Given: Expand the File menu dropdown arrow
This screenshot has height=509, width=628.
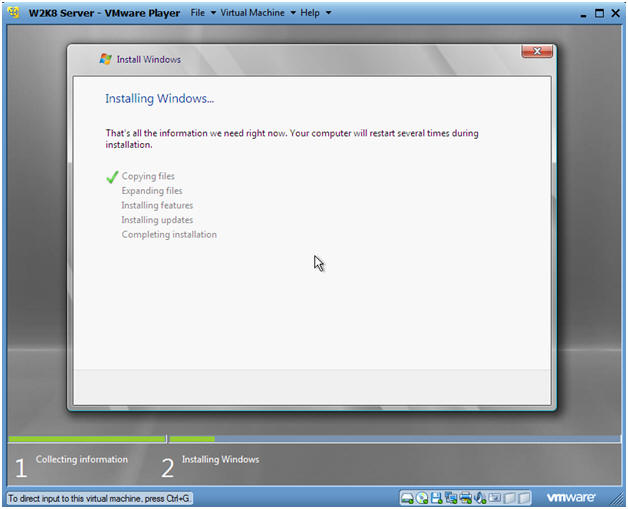Looking at the screenshot, I should coord(213,13).
